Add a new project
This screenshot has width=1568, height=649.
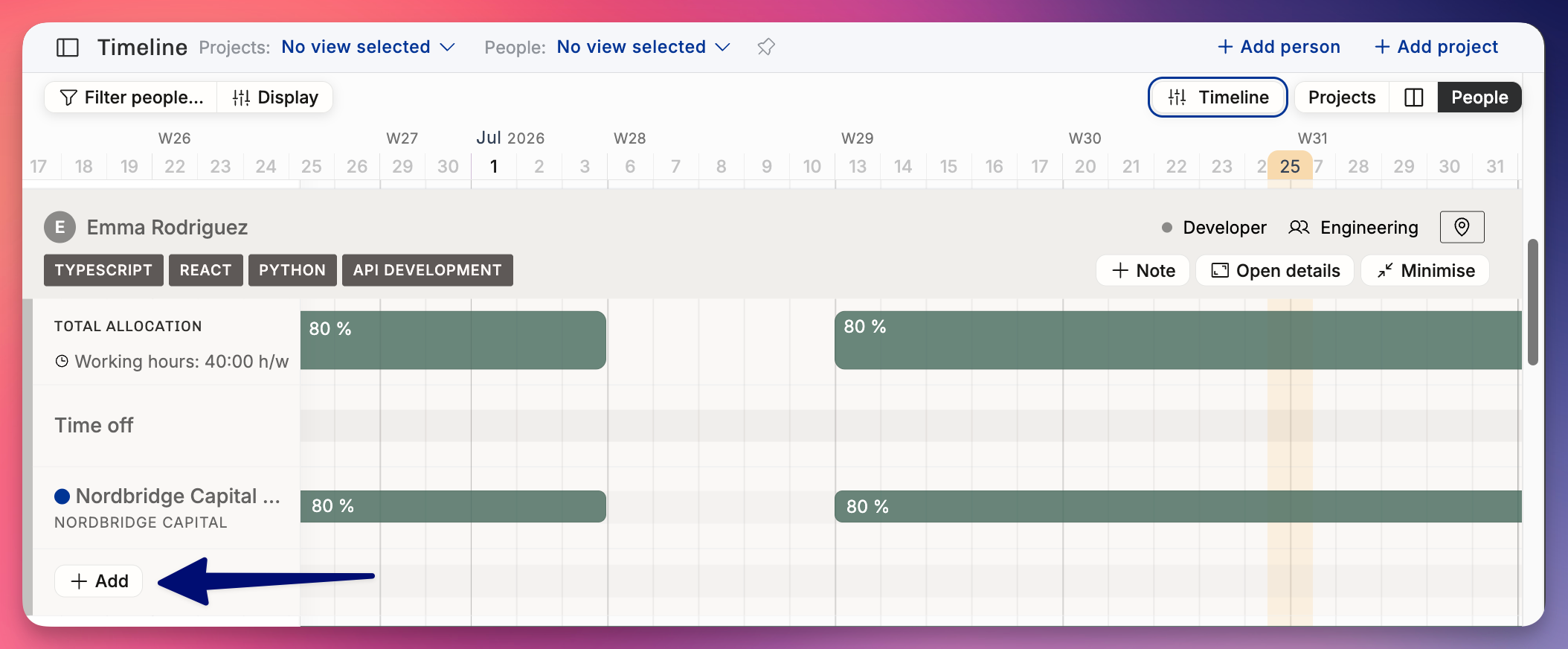point(1436,47)
